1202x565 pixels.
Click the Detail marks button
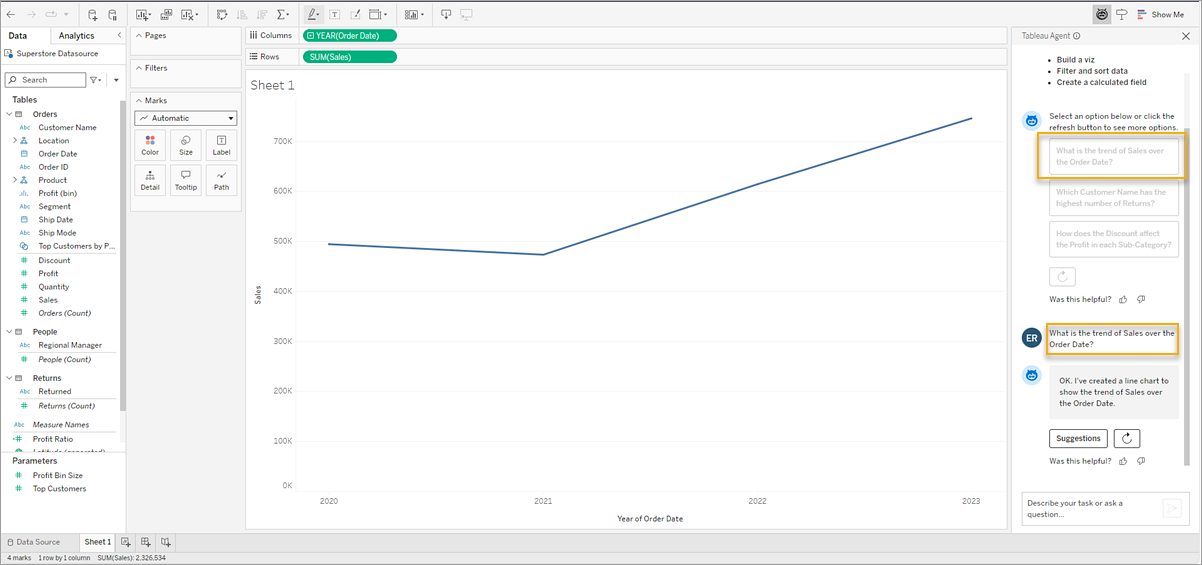point(150,180)
